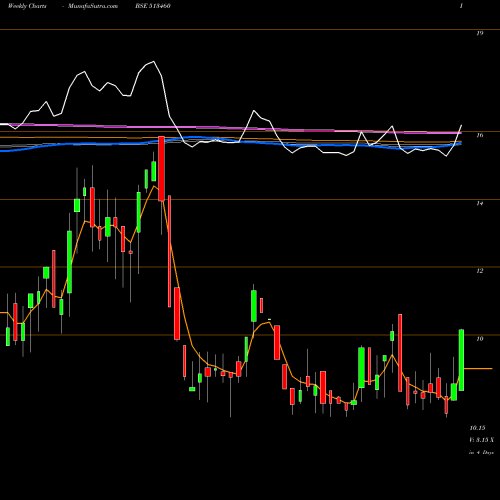Click the orange last-price marker line
The width and height of the screenshot is (500, 500).
coord(478,368)
